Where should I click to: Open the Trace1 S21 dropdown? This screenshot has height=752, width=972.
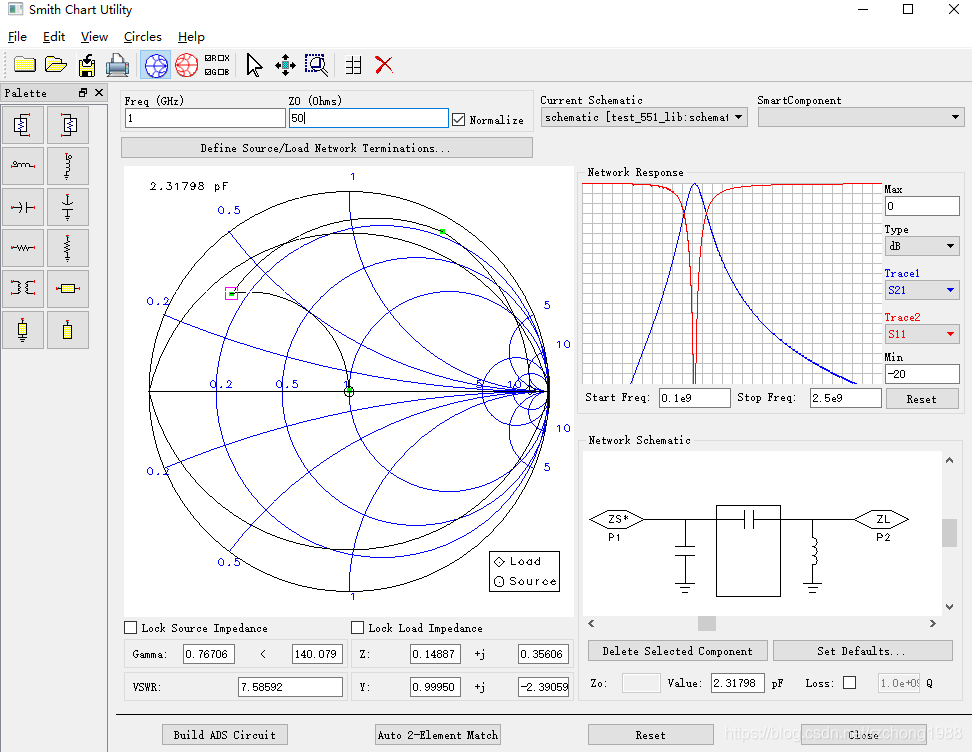click(922, 290)
